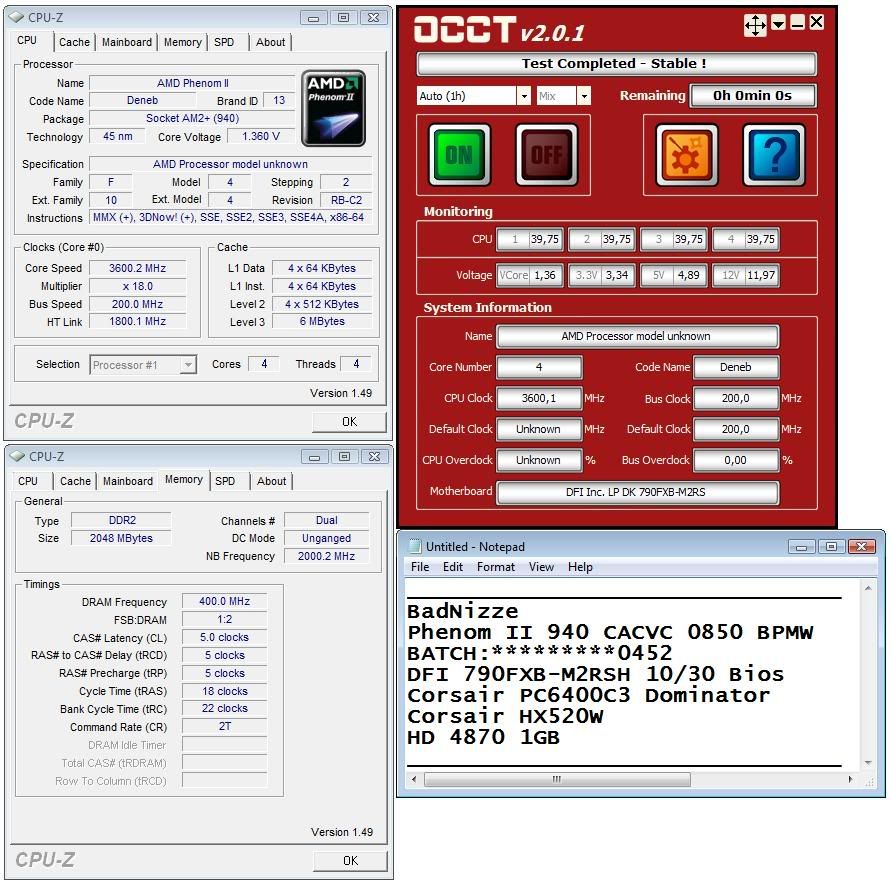The image size is (891, 883).
Task: Click the OCCT move window cross-arrows icon
Action: [755, 25]
